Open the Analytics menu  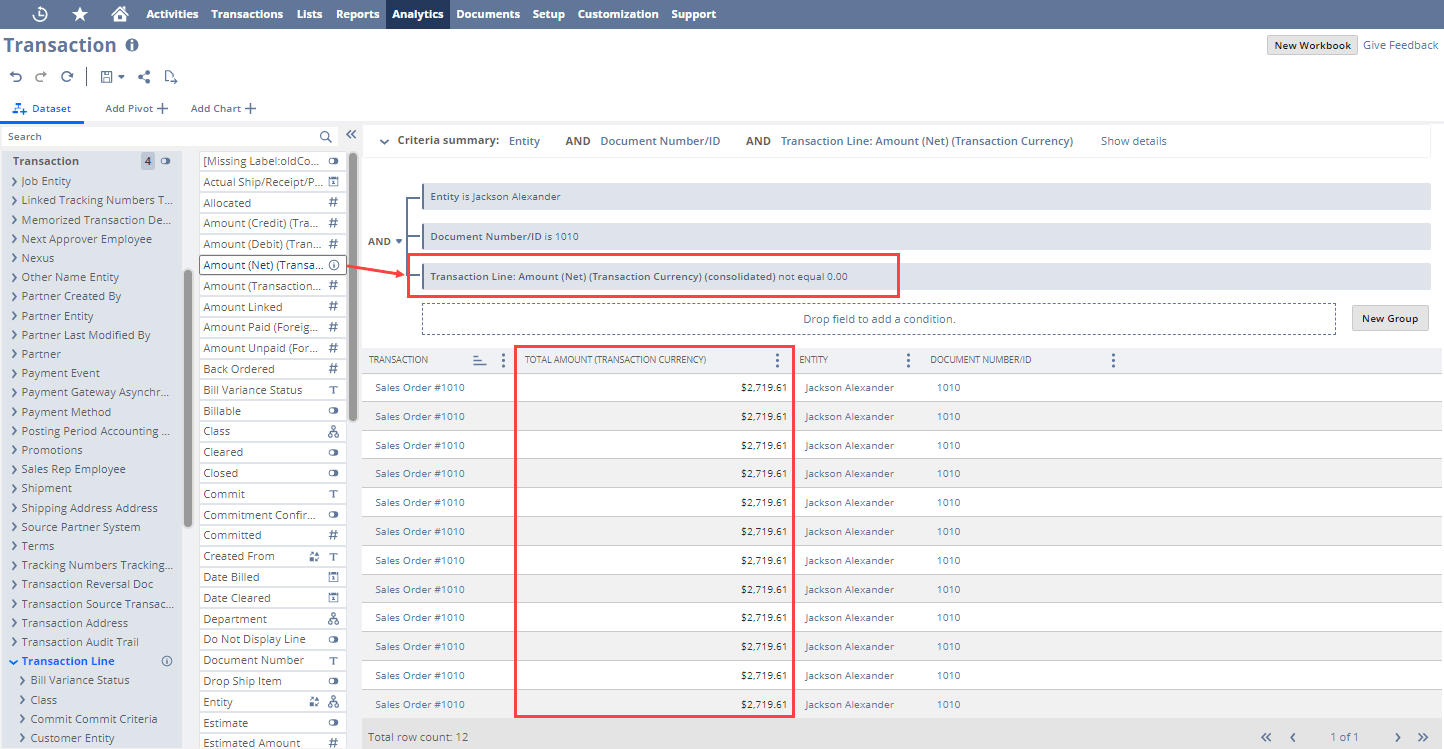click(418, 14)
